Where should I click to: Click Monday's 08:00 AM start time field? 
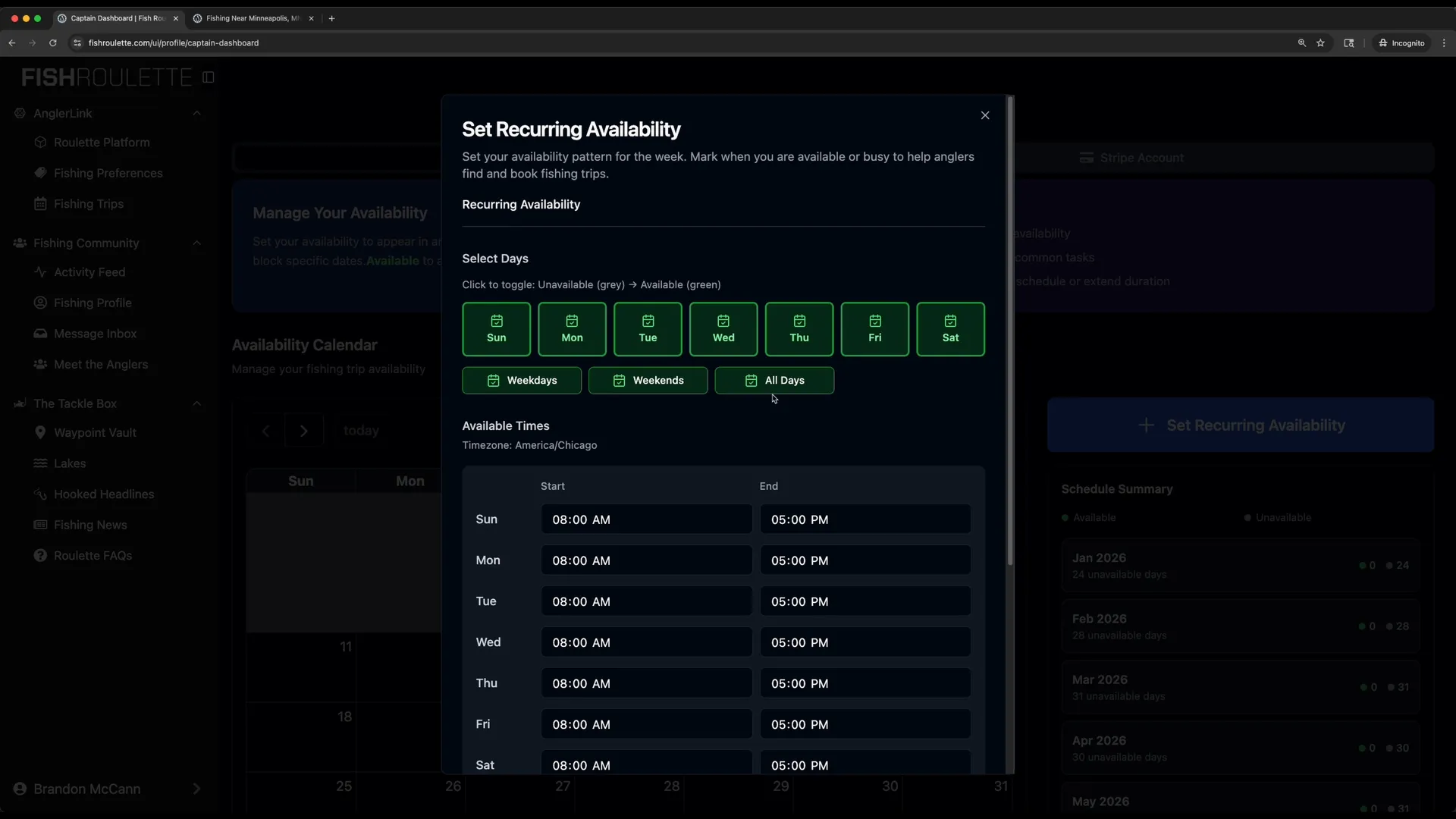click(x=646, y=560)
